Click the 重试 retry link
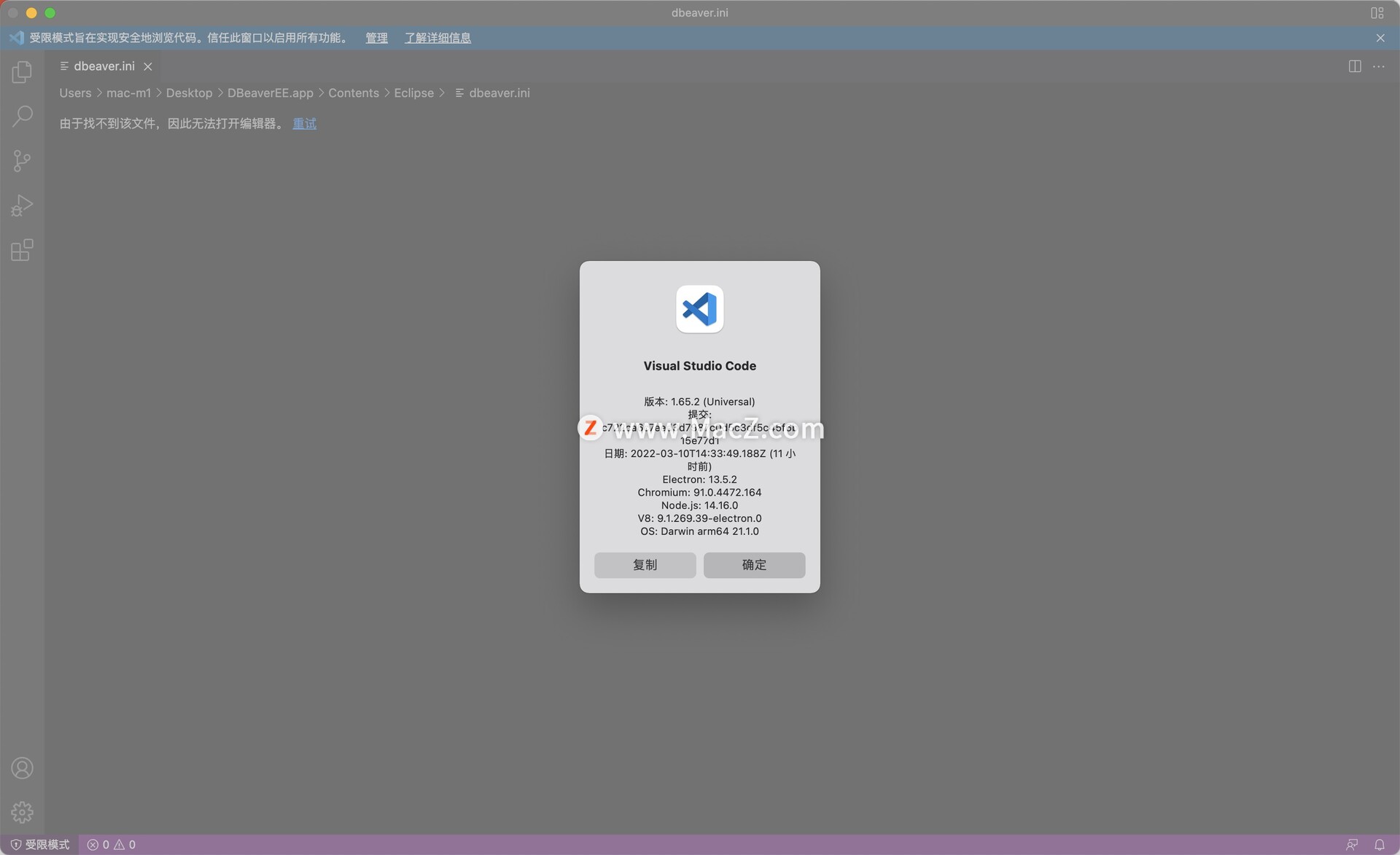 click(304, 123)
